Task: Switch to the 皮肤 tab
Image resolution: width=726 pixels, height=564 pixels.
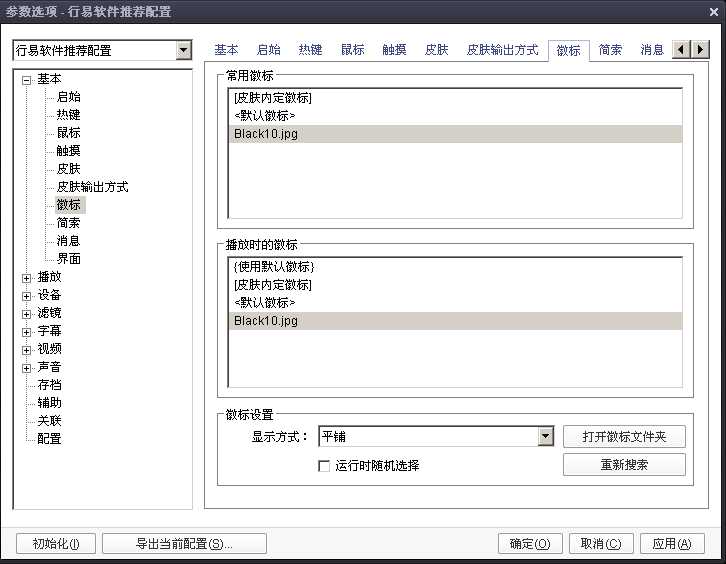Action: pos(437,50)
